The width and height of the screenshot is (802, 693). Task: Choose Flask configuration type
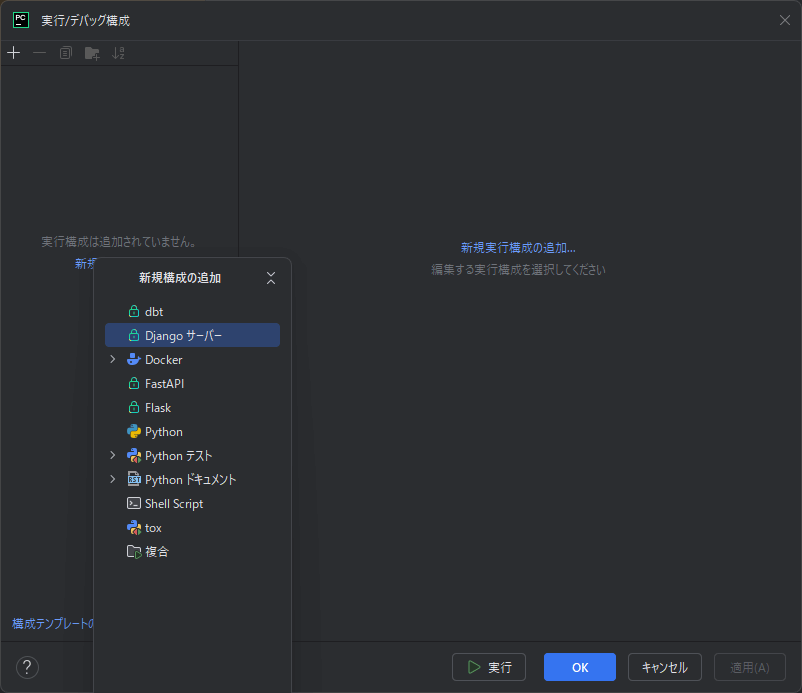pos(157,407)
